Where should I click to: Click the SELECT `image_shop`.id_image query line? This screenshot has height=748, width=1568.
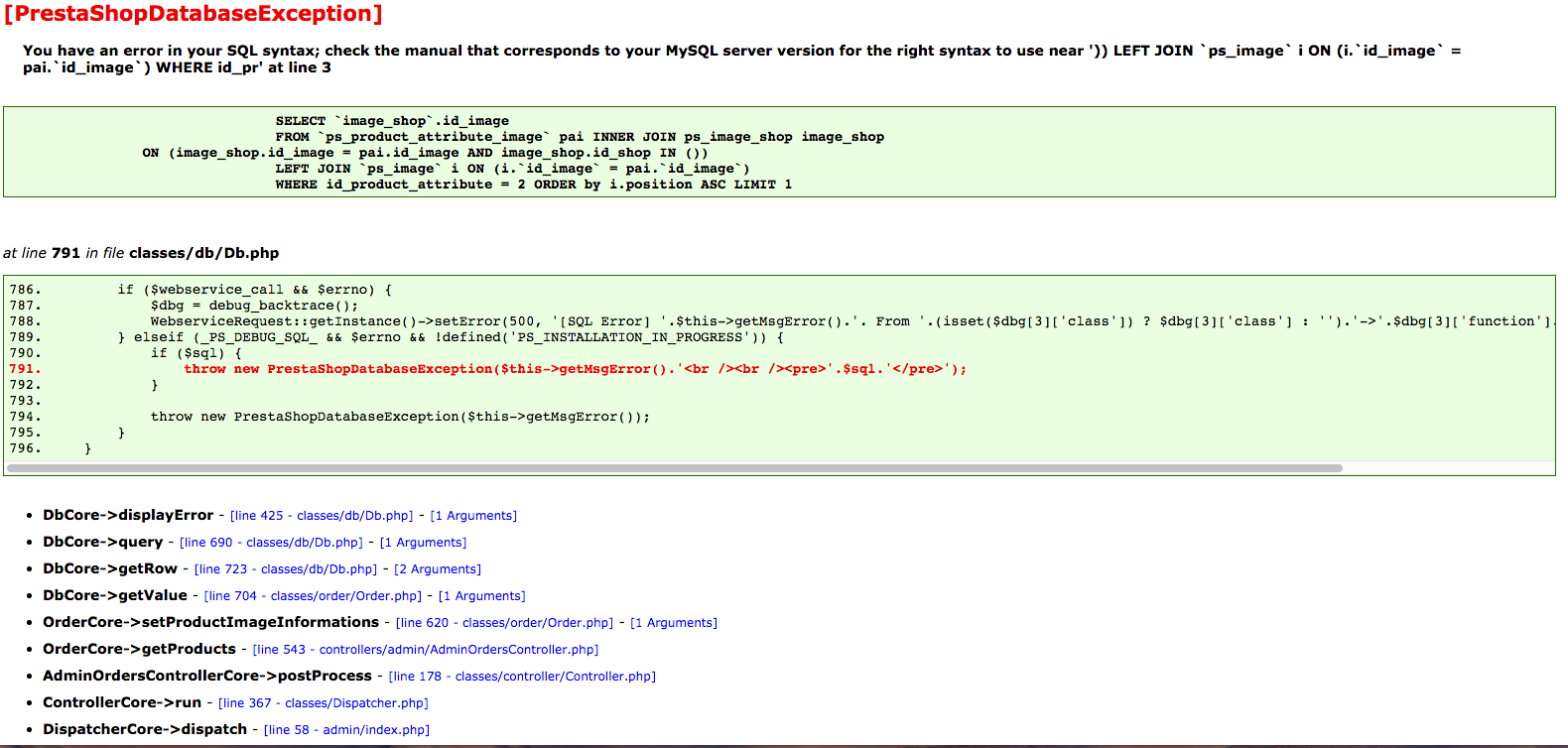392,121
